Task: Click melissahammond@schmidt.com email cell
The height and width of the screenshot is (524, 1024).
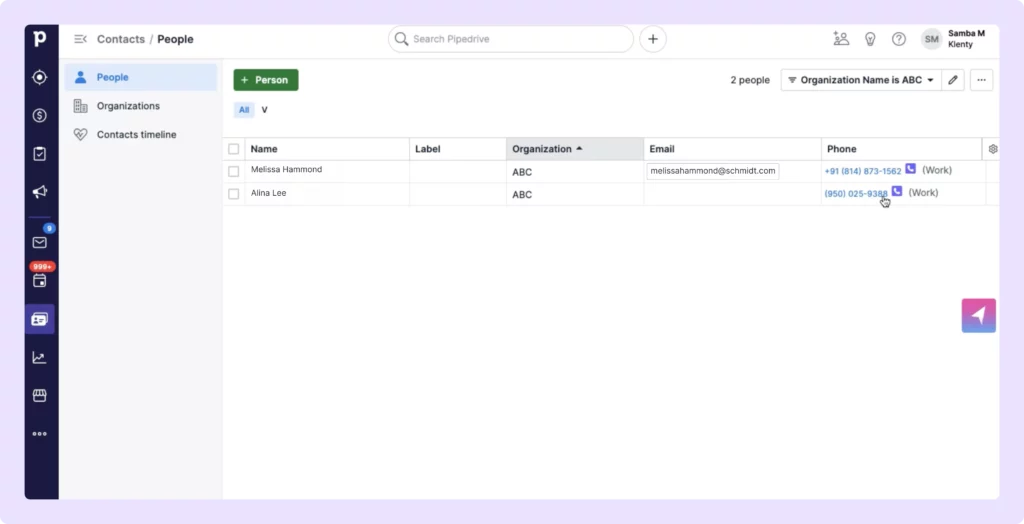Action: (712, 171)
